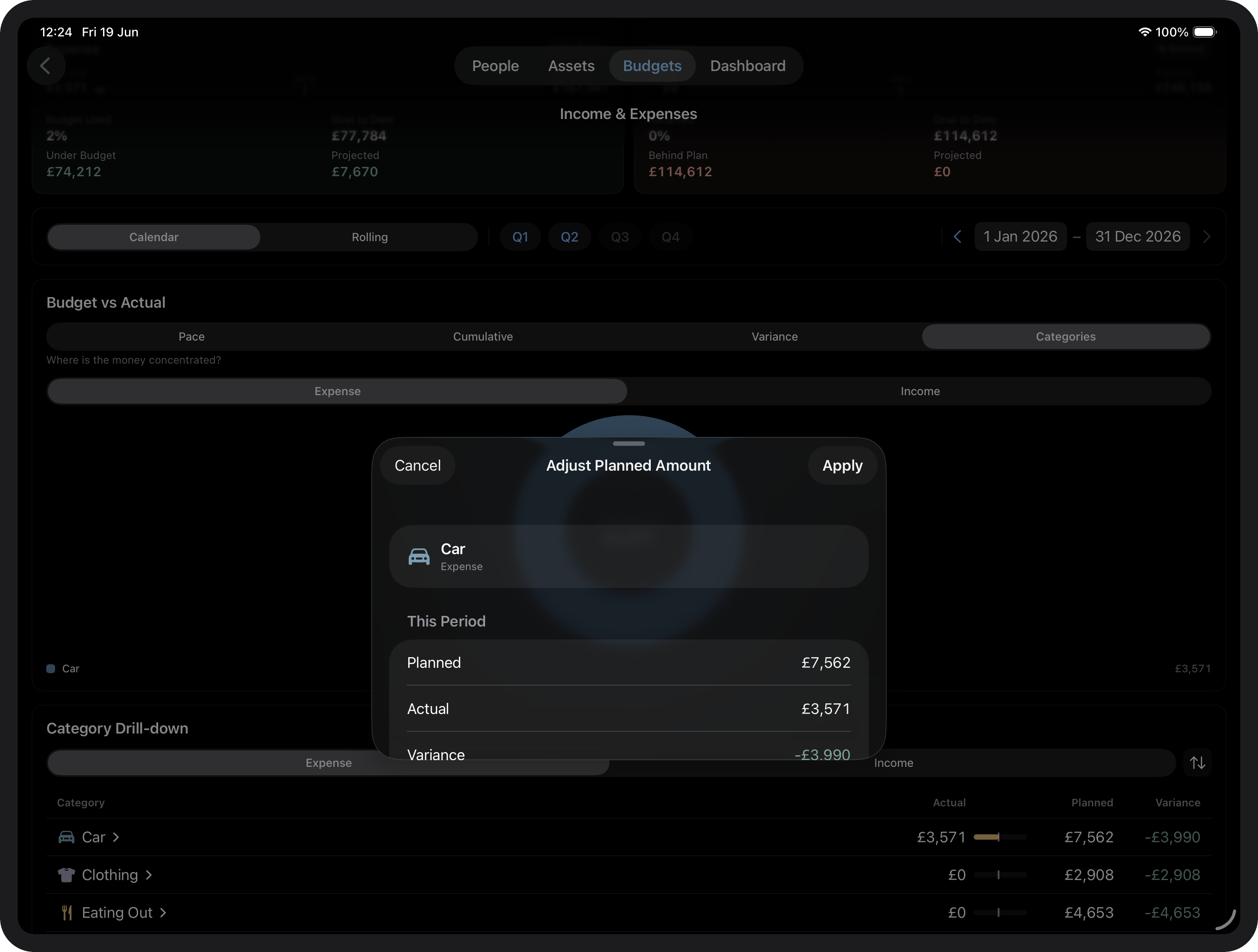The image size is (1258, 952).
Task: Click the Under Budget £74,212 figure
Action: tap(74, 172)
